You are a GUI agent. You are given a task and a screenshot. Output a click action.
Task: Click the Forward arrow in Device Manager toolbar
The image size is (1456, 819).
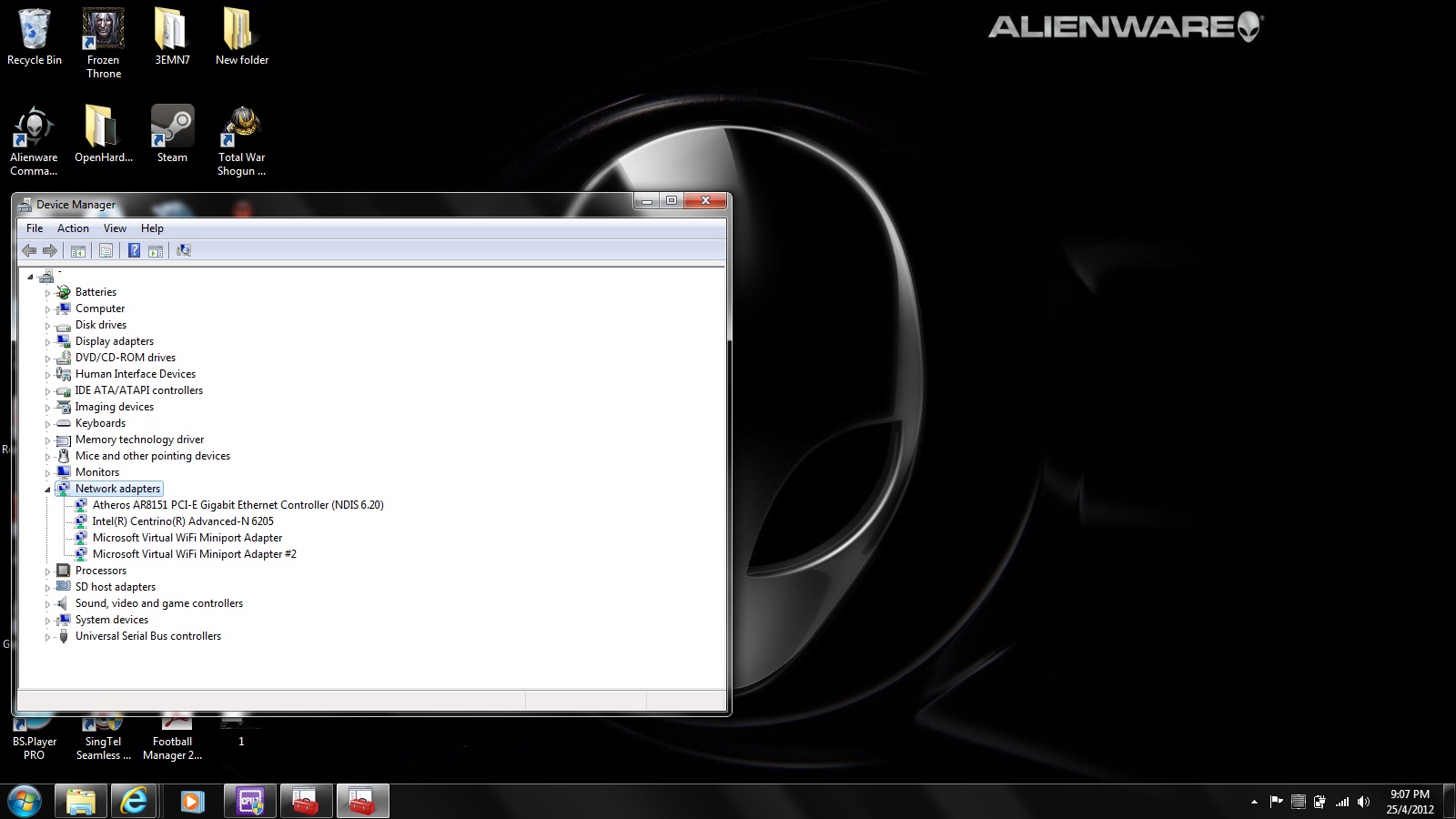point(50,250)
